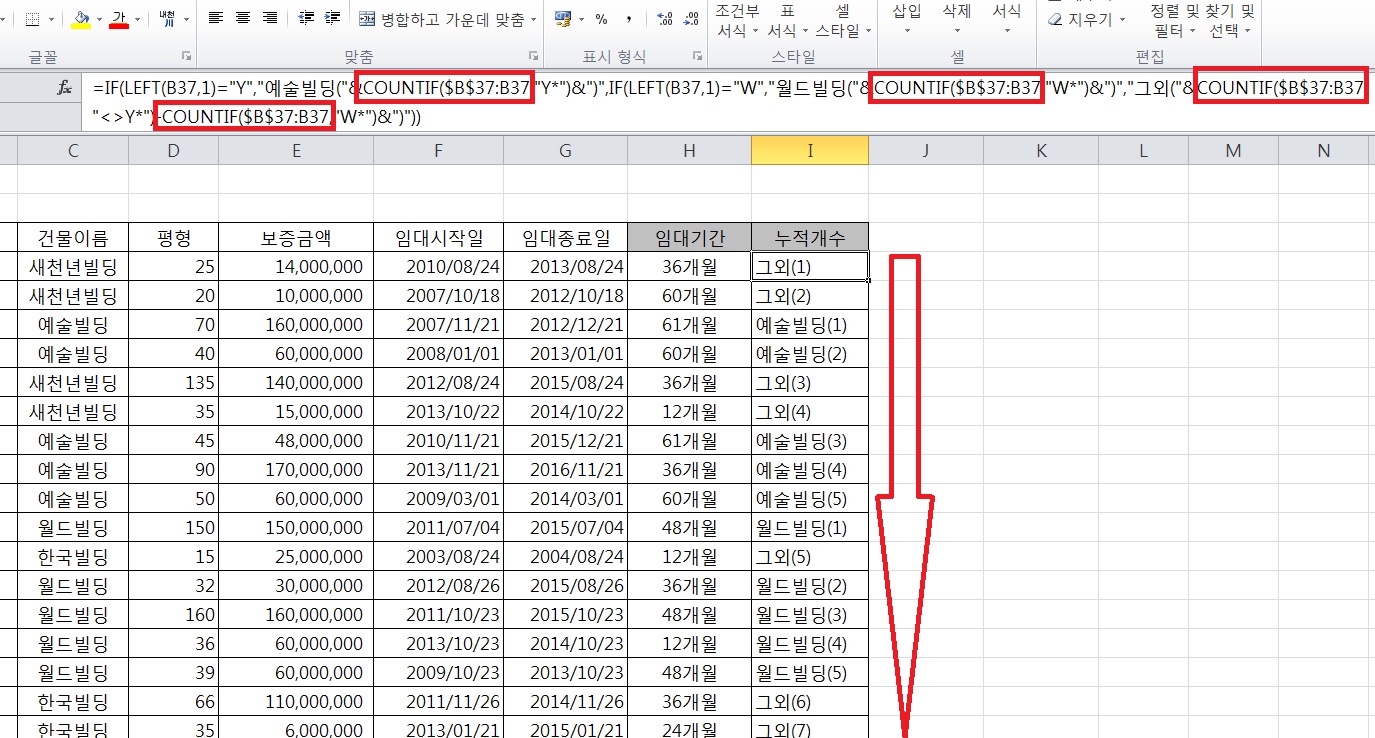Apply percent style format

[x=601, y=19]
